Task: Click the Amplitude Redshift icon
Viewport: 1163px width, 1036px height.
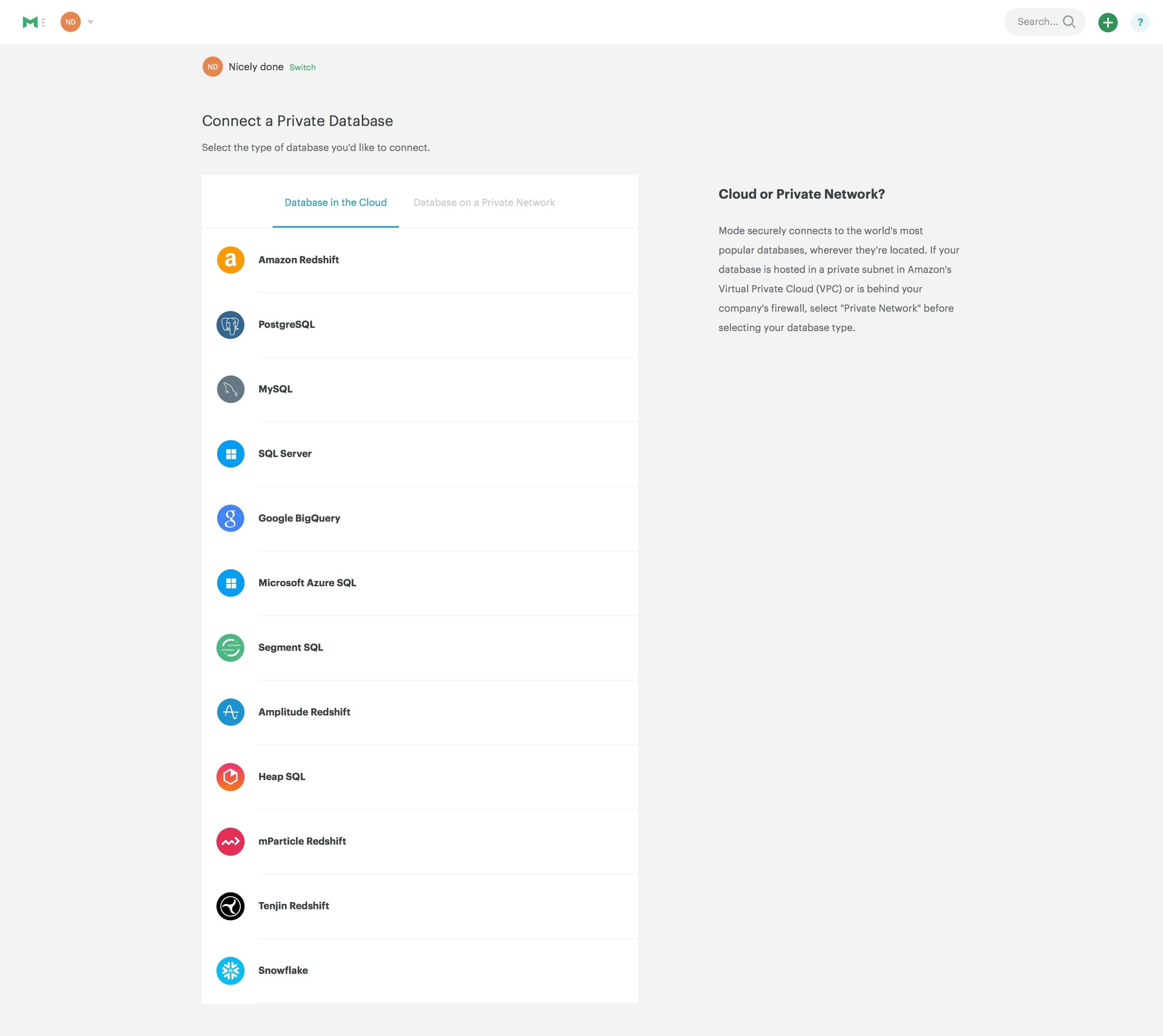Action: [231, 713]
